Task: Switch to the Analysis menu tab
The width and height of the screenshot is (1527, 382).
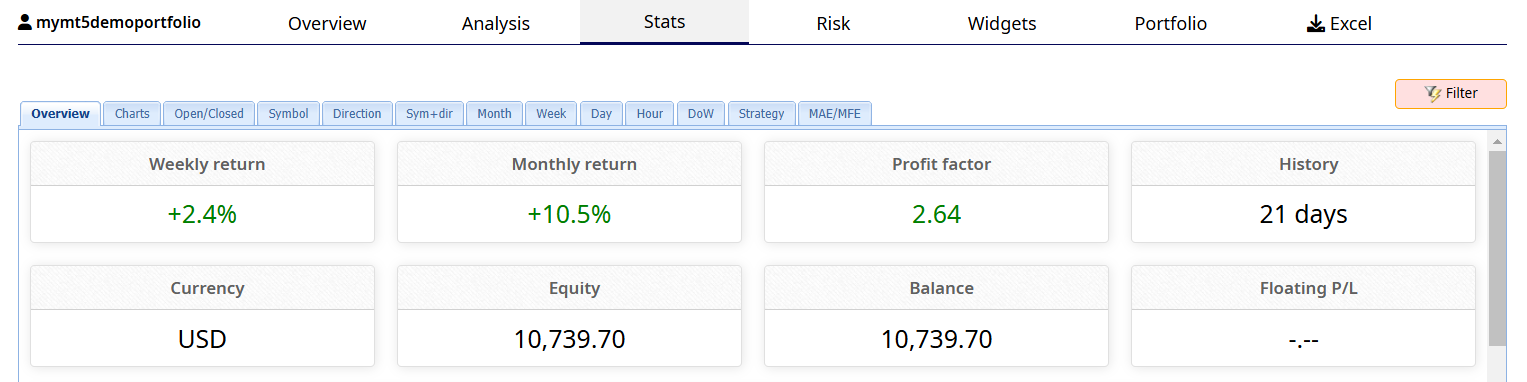Action: pyautogui.click(x=496, y=23)
